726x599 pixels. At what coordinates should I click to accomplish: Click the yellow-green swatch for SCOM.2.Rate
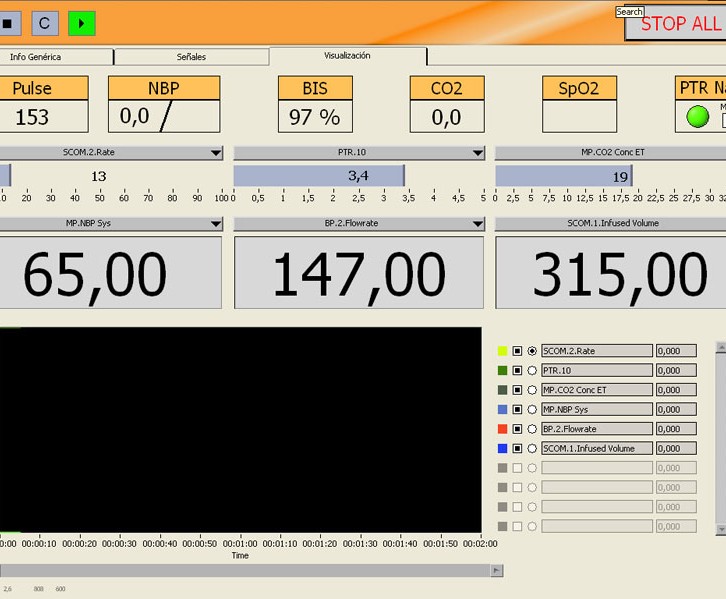coord(502,351)
